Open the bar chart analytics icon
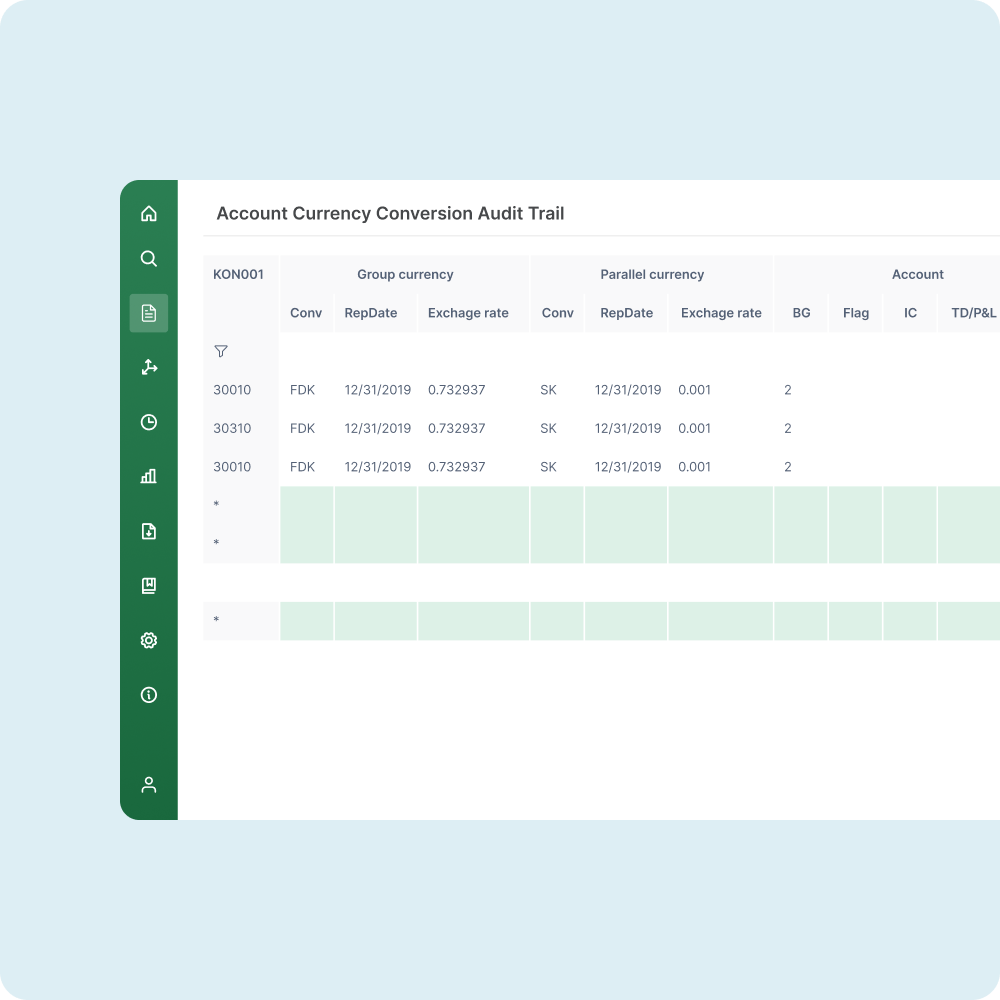Image resolution: width=1000 pixels, height=1000 pixels. [x=149, y=476]
